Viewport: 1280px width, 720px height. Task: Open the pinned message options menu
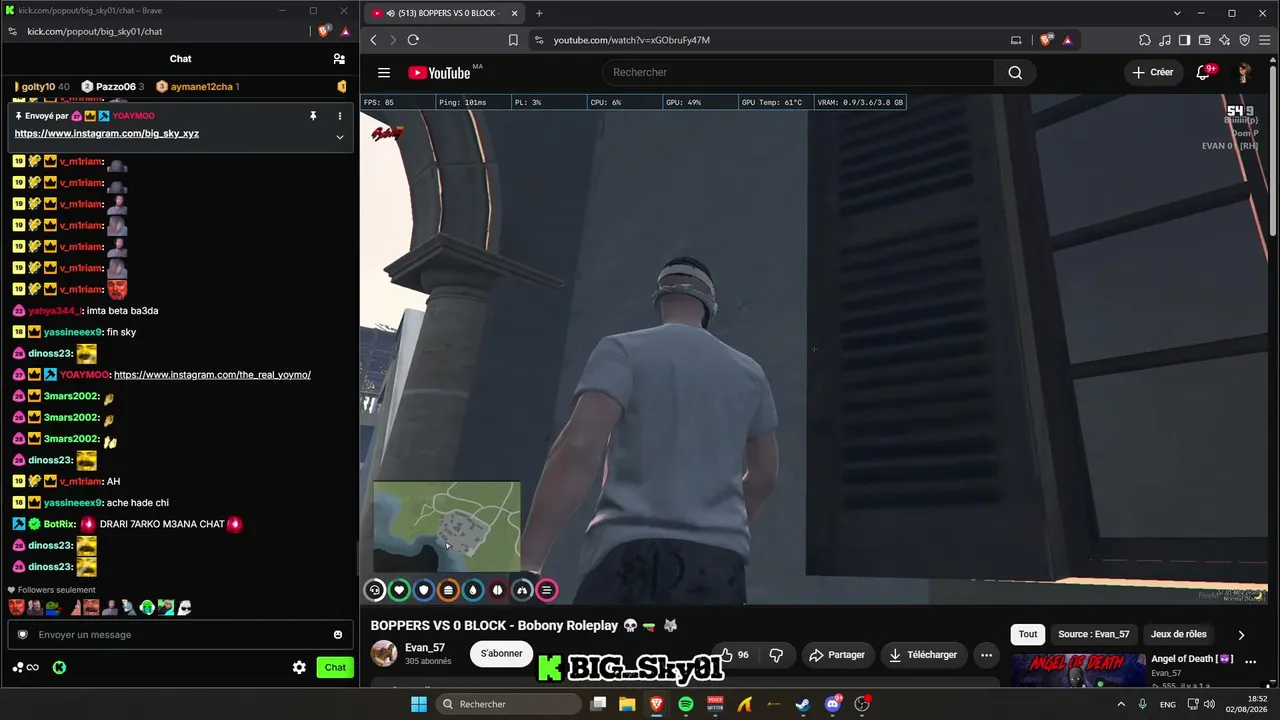[340, 116]
